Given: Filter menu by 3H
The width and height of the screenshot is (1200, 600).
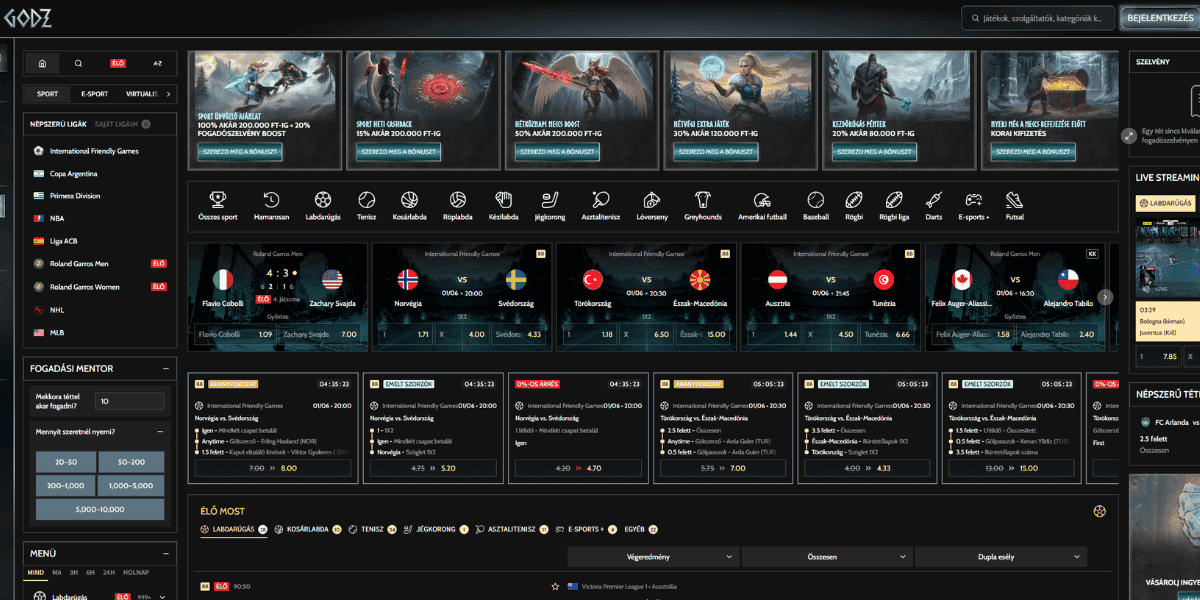Looking at the screenshot, I should (75, 573).
